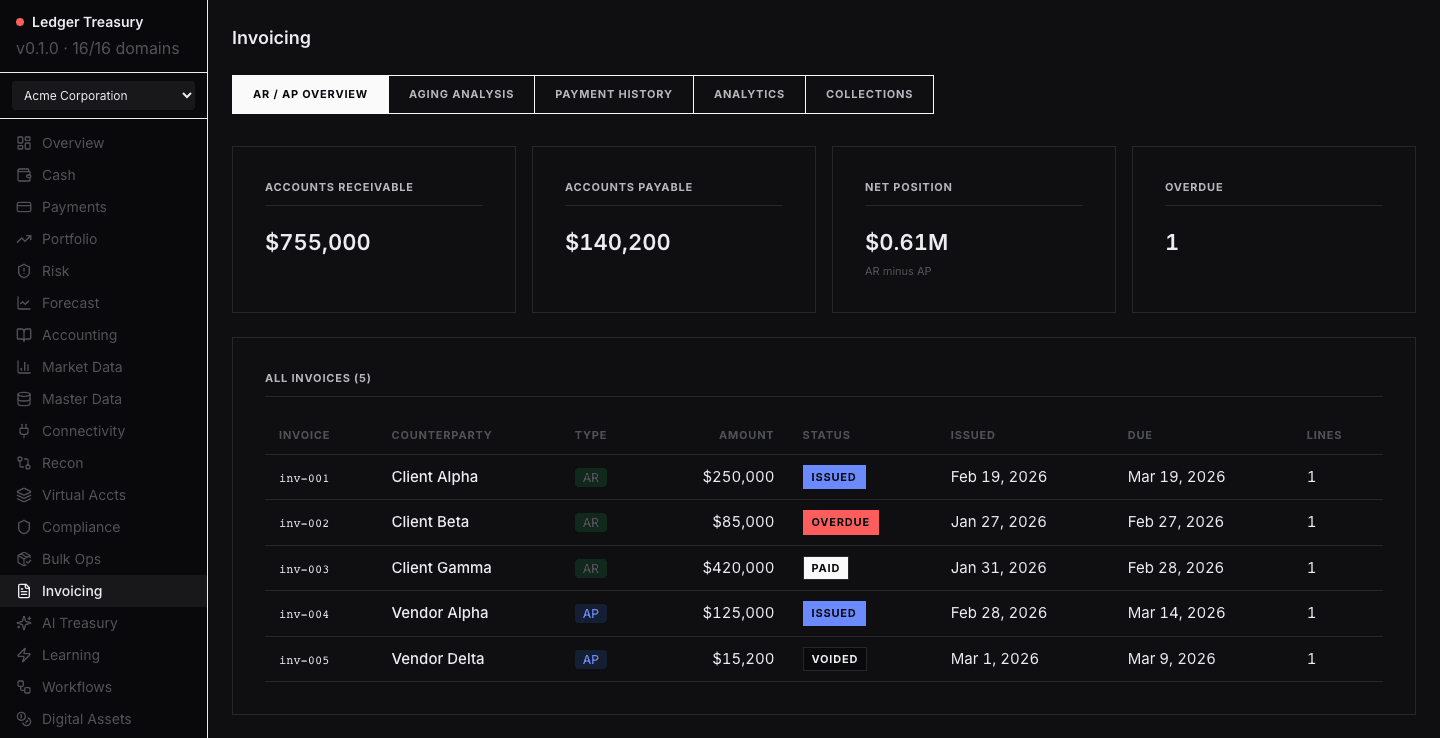The height and width of the screenshot is (738, 1440).
Task: Click the $420,000 amount cell
Action: 738,568
